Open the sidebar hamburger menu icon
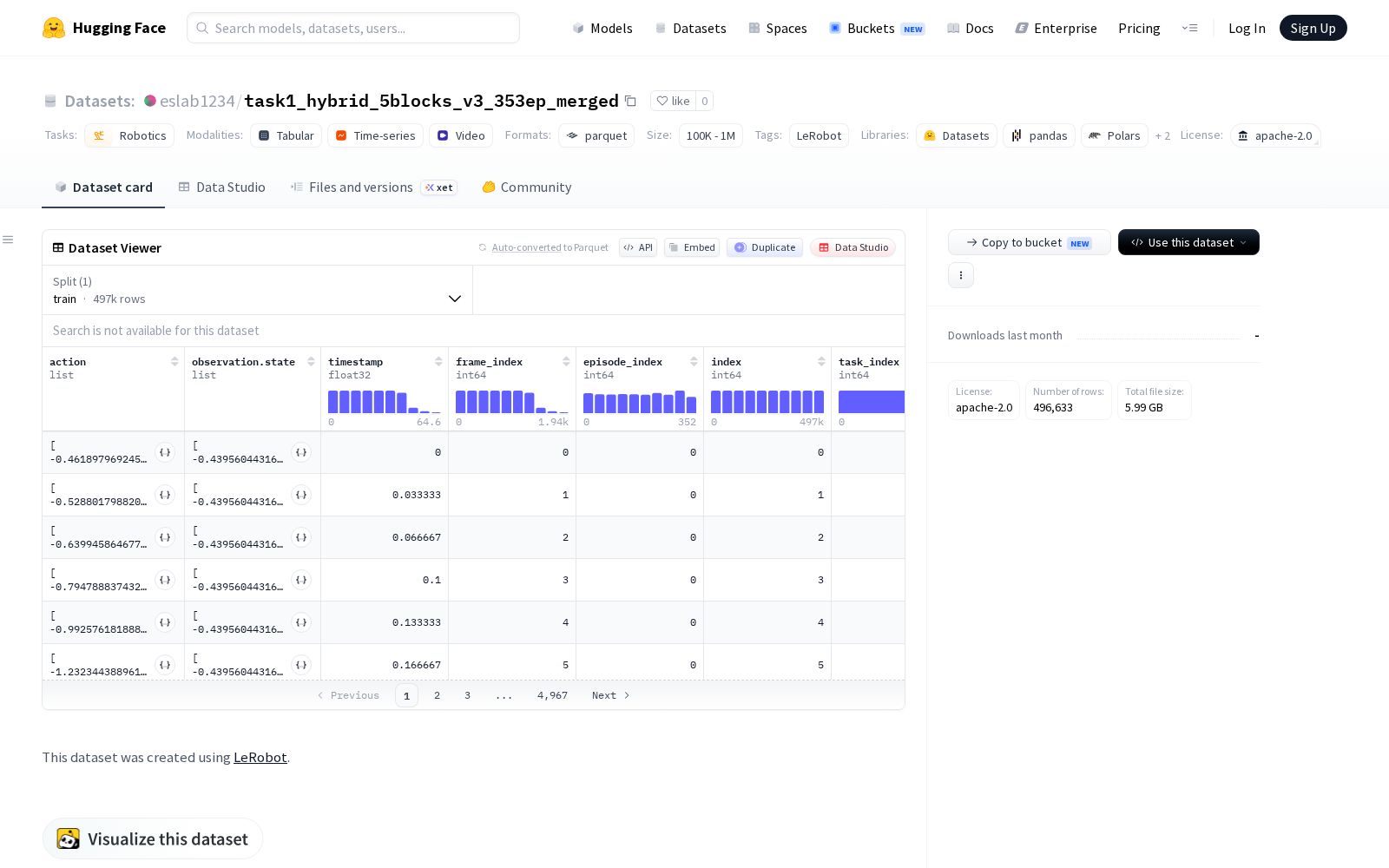The height and width of the screenshot is (868, 1389). coord(8,240)
